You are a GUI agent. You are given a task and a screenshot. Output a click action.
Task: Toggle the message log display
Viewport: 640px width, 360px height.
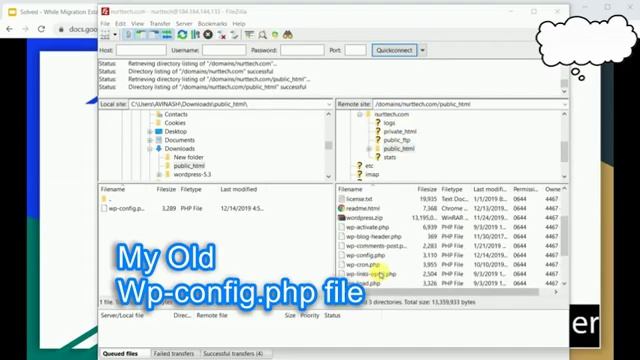pyautogui.click(x=128, y=35)
